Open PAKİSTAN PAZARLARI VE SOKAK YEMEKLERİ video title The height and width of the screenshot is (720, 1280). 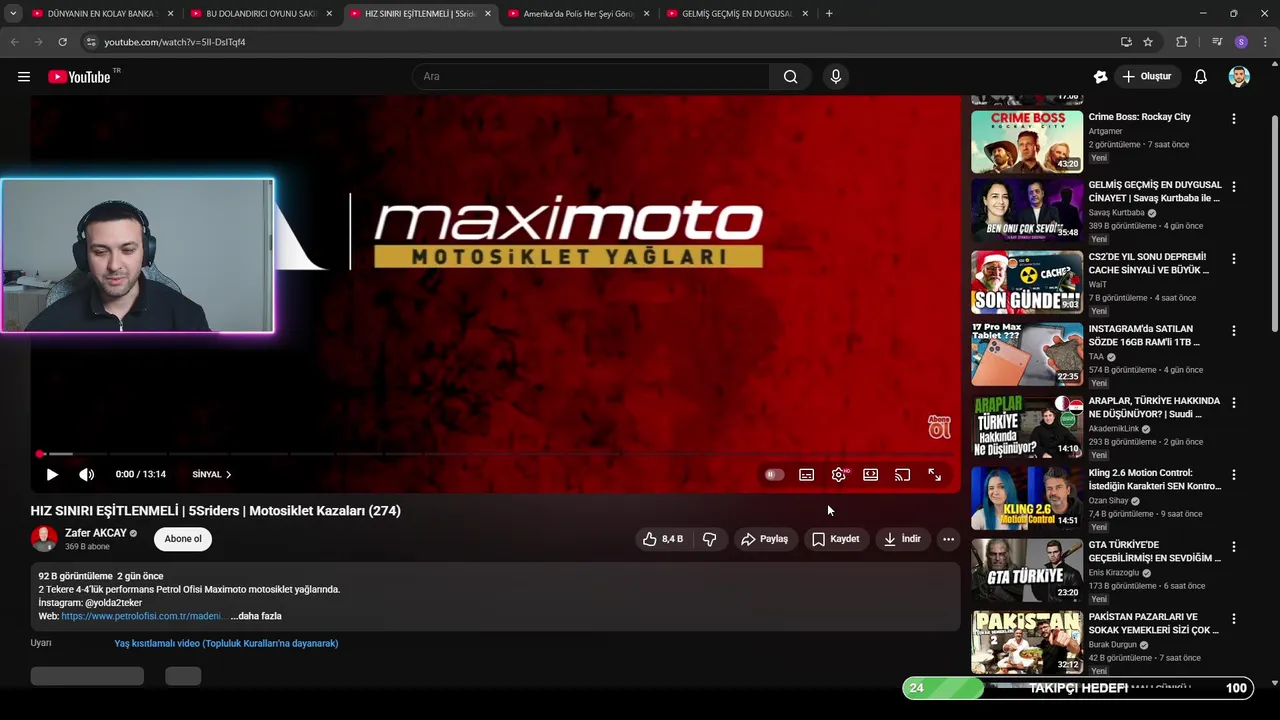tap(1154, 624)
